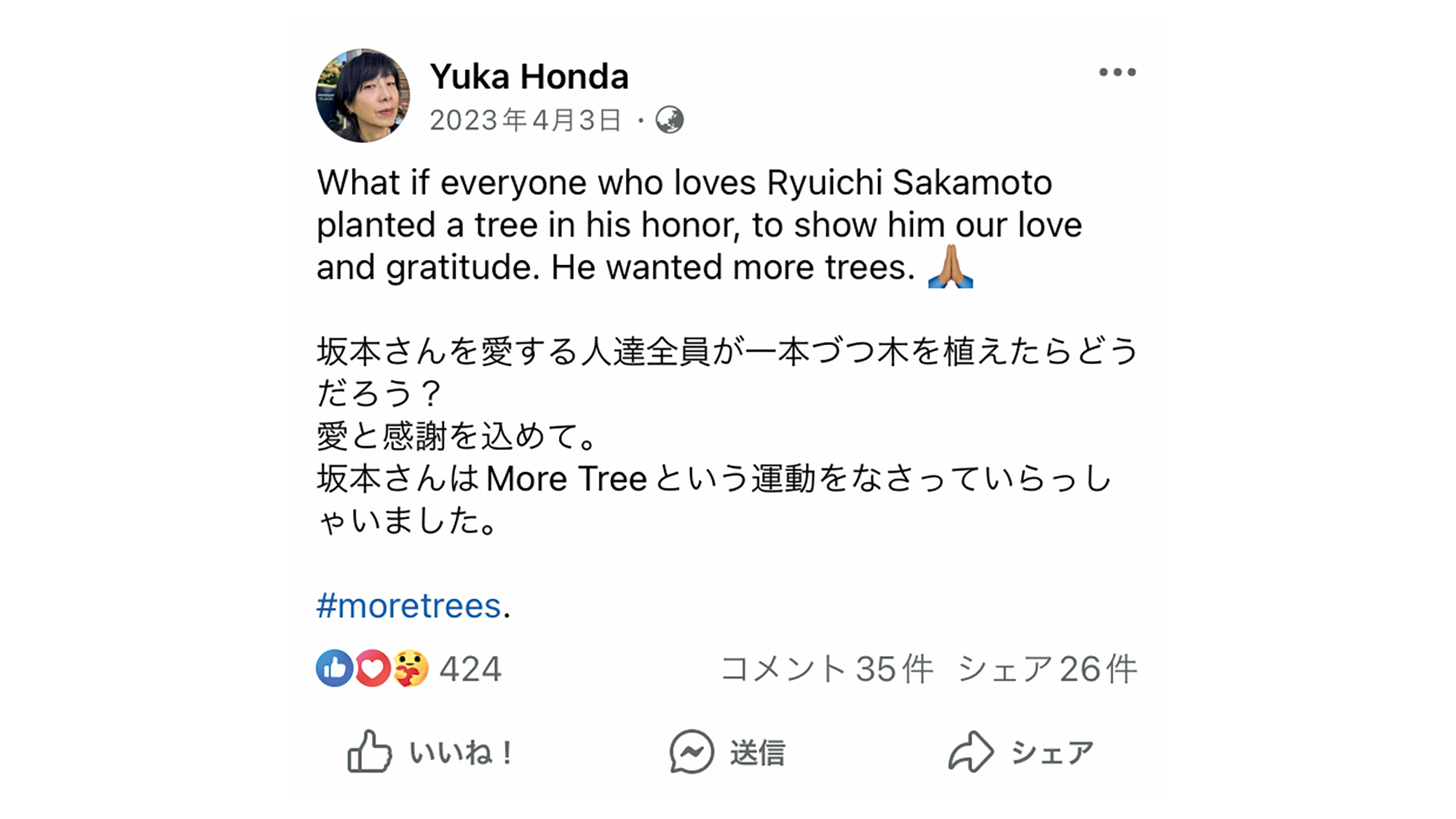The height and width of the screenshot is (819, 1456).
Task: Click the globe public audience icon
Action: tap(670, 120)
